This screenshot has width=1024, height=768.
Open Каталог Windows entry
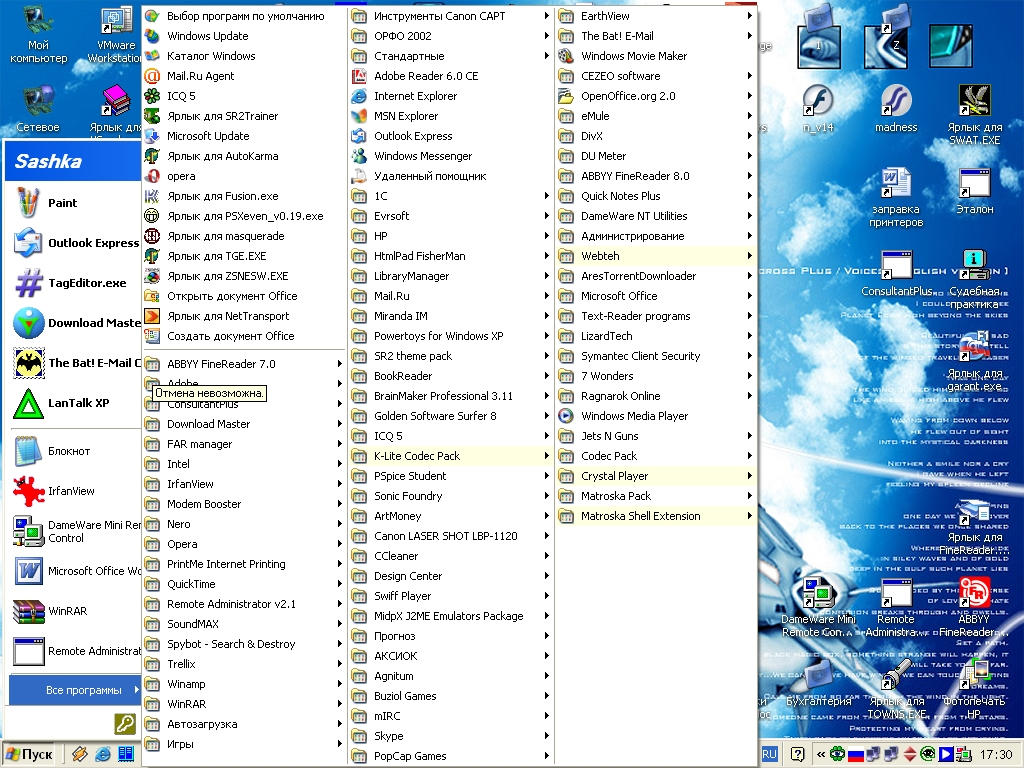[243, 56]
